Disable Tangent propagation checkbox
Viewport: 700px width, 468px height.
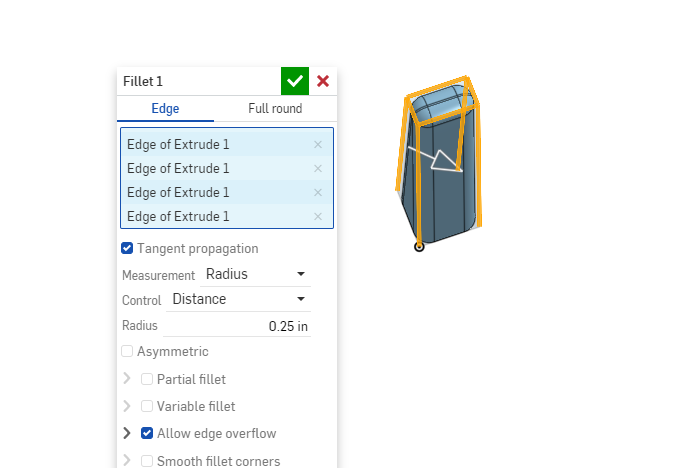coord(127,248)
